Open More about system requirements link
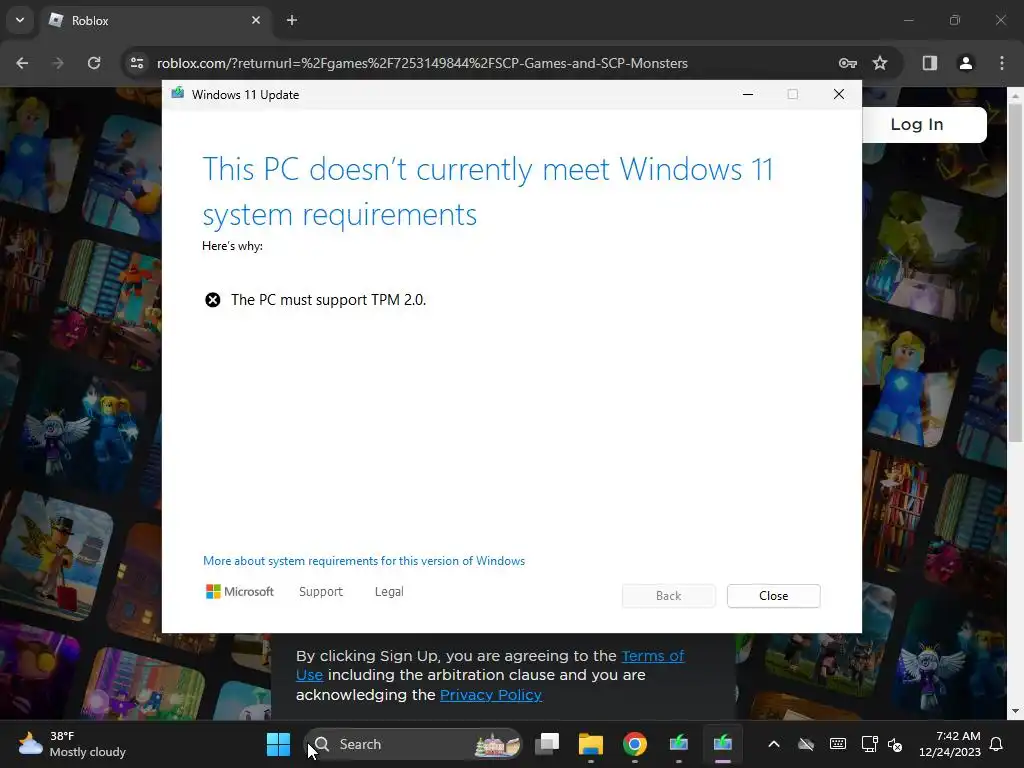1024x768 pixels. click(364, 561)
